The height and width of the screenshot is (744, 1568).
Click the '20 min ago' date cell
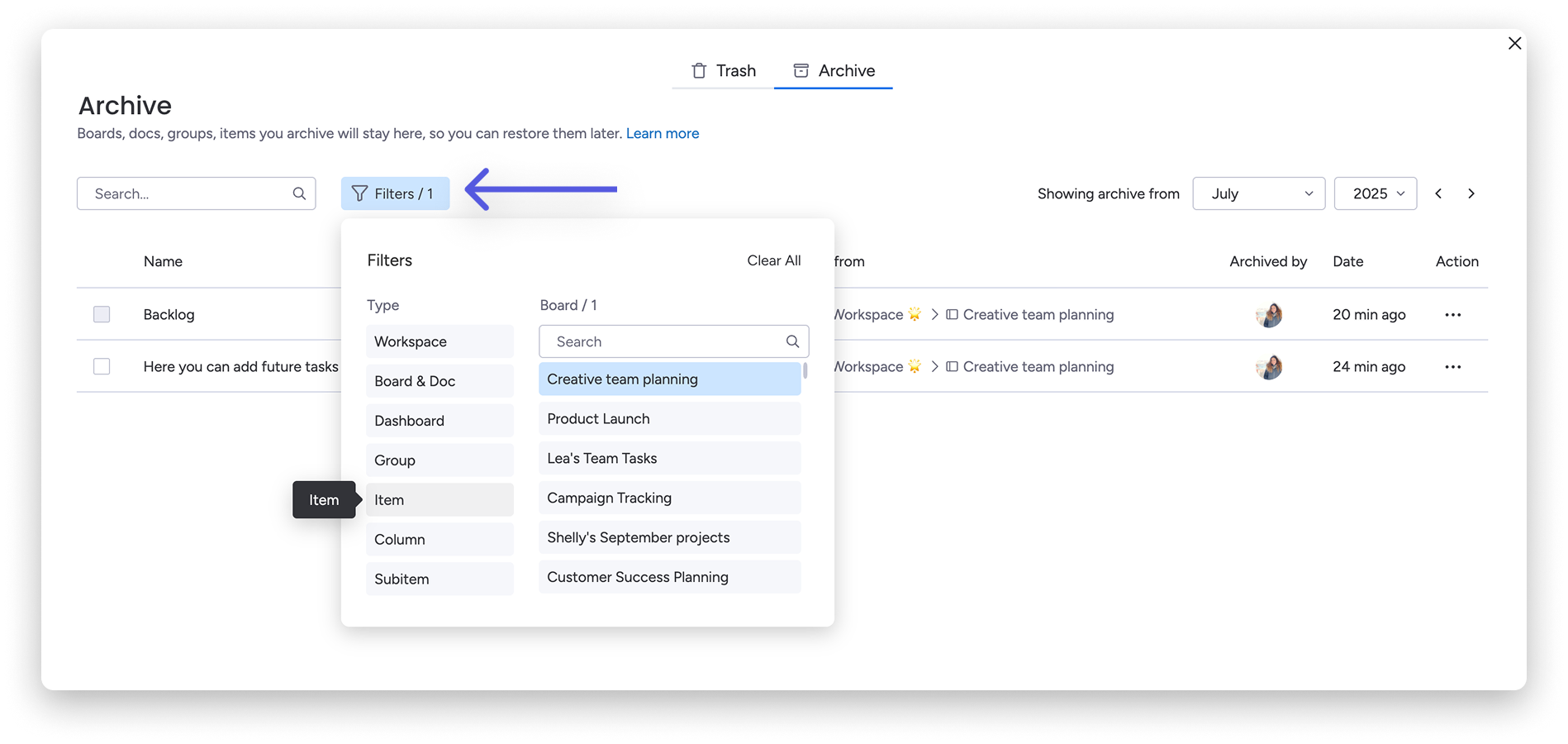1369,314
